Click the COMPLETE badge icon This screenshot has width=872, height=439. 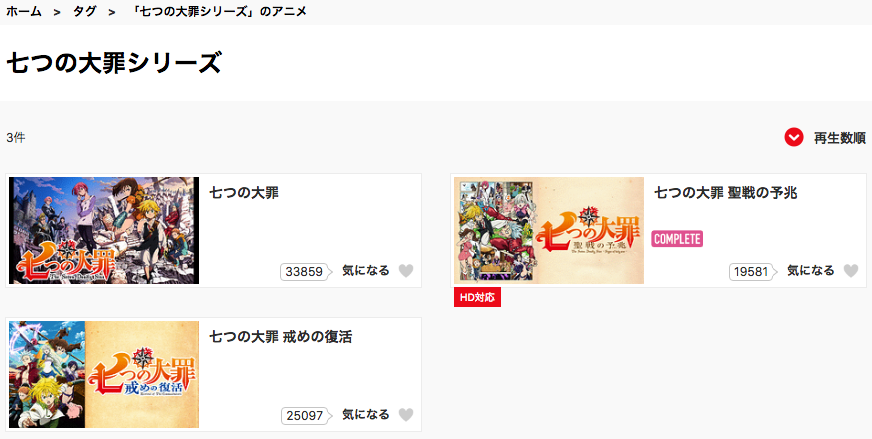pyautogui.click(x=677, y=239)
